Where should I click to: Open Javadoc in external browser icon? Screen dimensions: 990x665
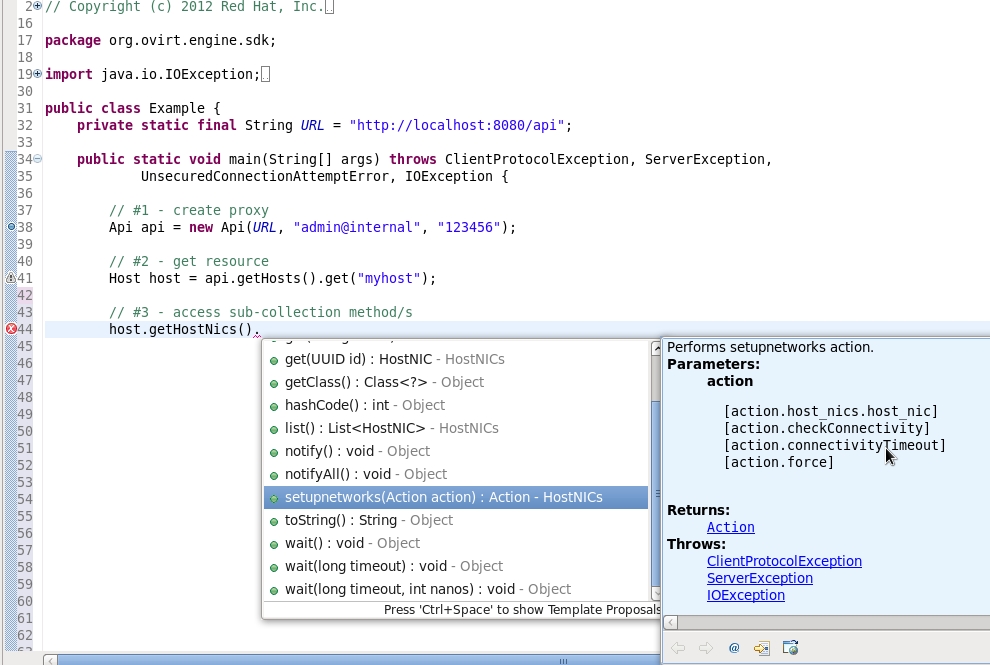point(790,648)
